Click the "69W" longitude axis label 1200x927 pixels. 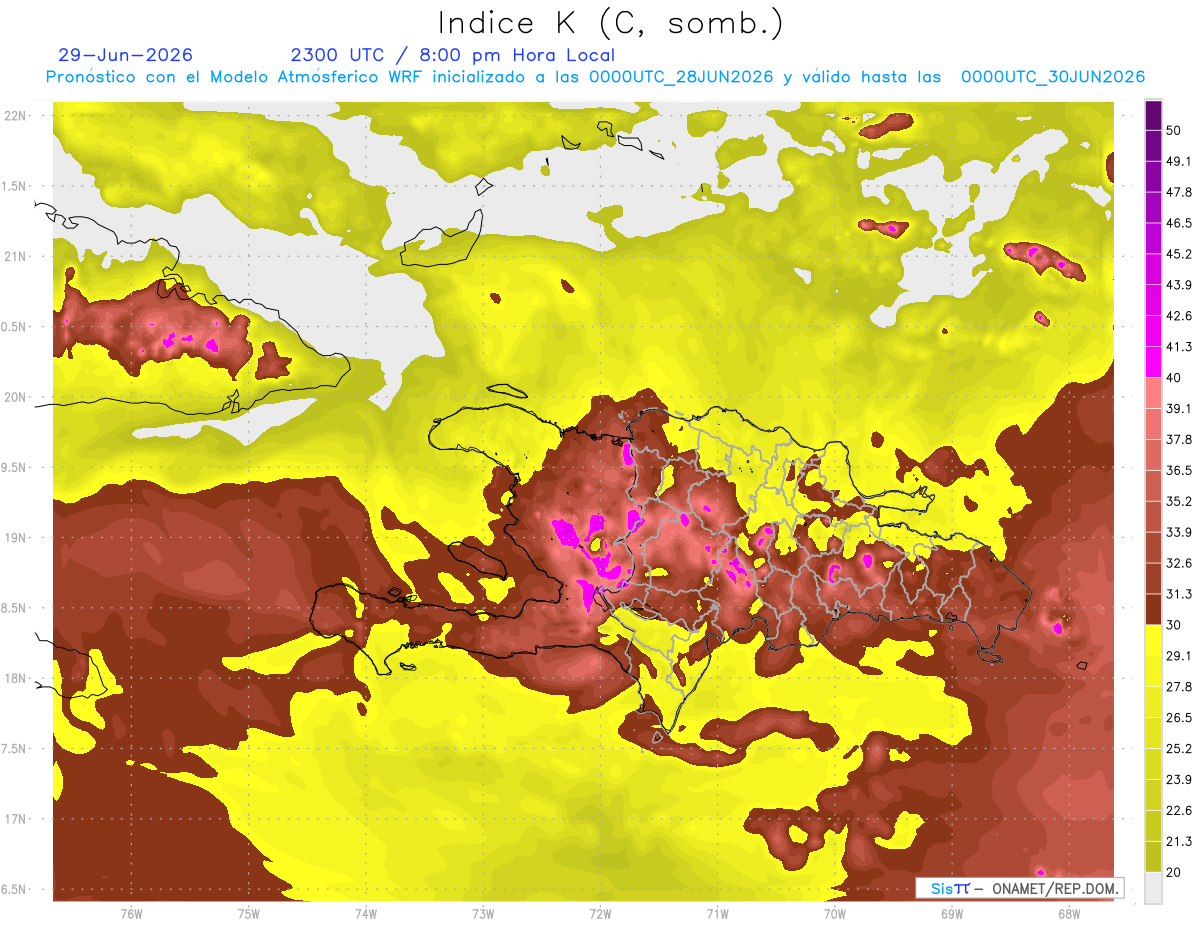click(x=951, y=914)
